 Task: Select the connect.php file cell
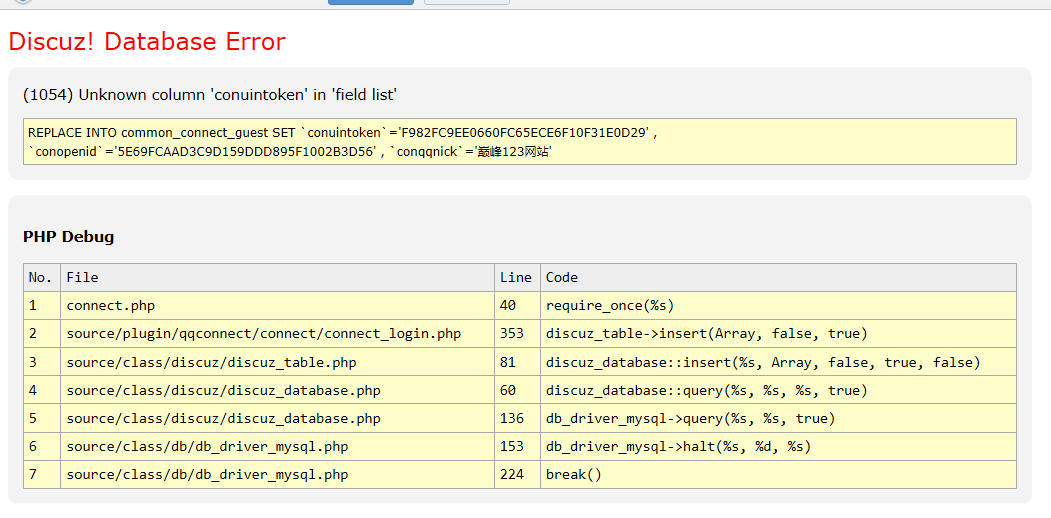click(110, 305)
